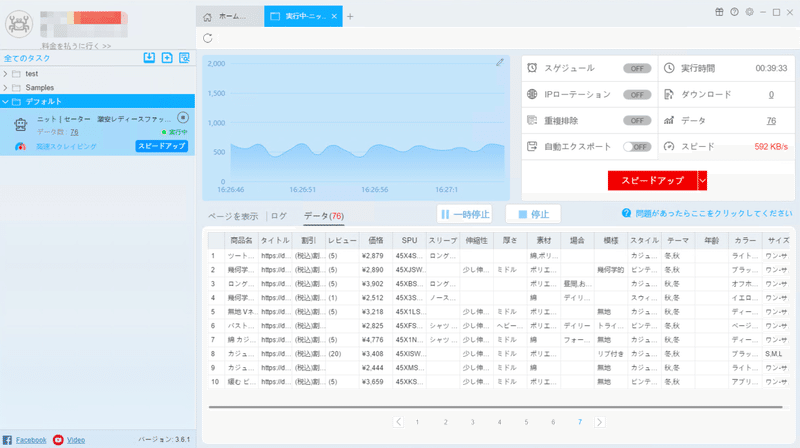The width and height of the screenshot is (800, 448).
Task: Toggle the IP rotation switch
Action: click(637, 95)
